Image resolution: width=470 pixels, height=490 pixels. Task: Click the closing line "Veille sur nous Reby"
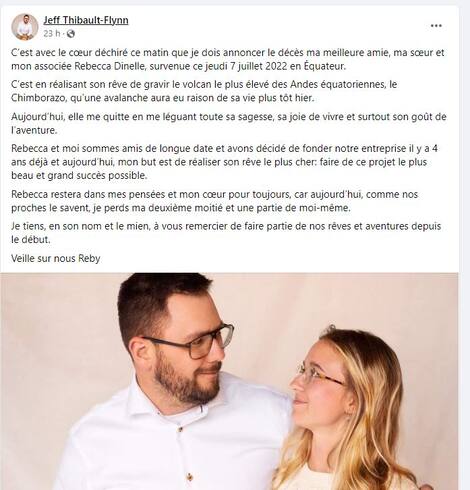click(56, 258)
